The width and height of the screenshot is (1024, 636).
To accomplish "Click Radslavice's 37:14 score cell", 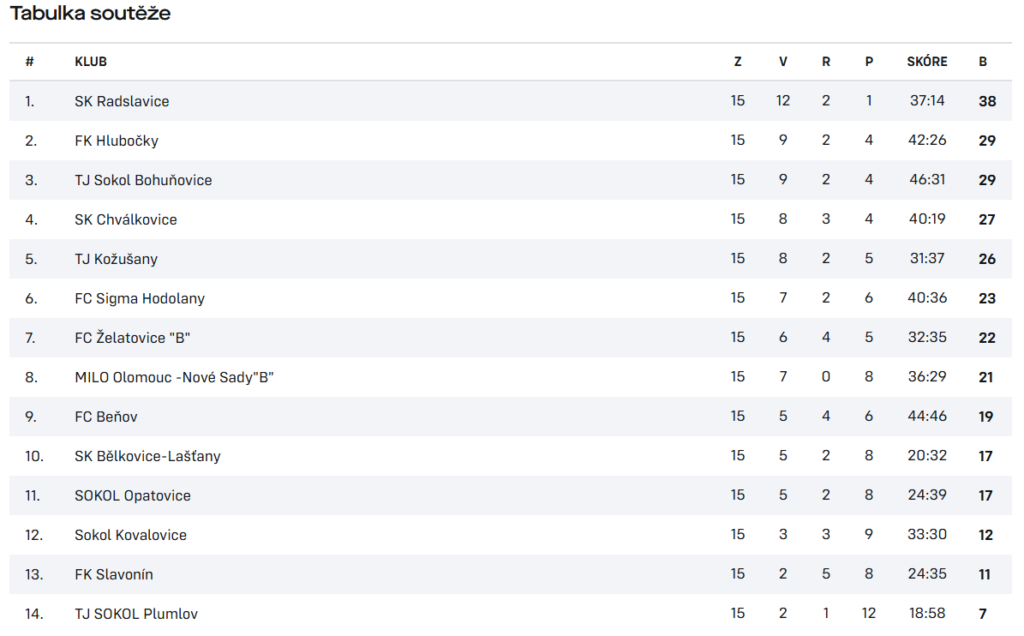I will point(927,101).
